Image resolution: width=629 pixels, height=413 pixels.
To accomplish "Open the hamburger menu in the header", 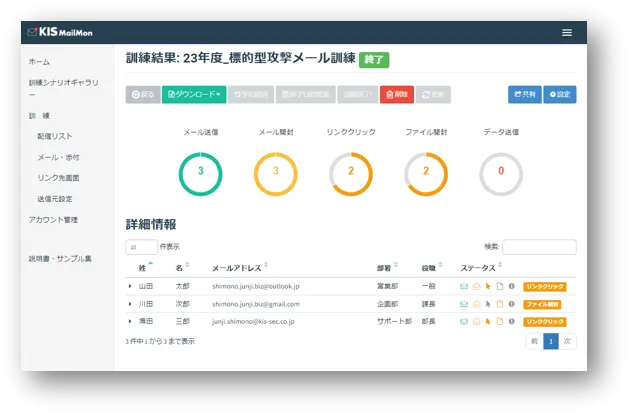I will pyautogui.click(x=566, y=32).
